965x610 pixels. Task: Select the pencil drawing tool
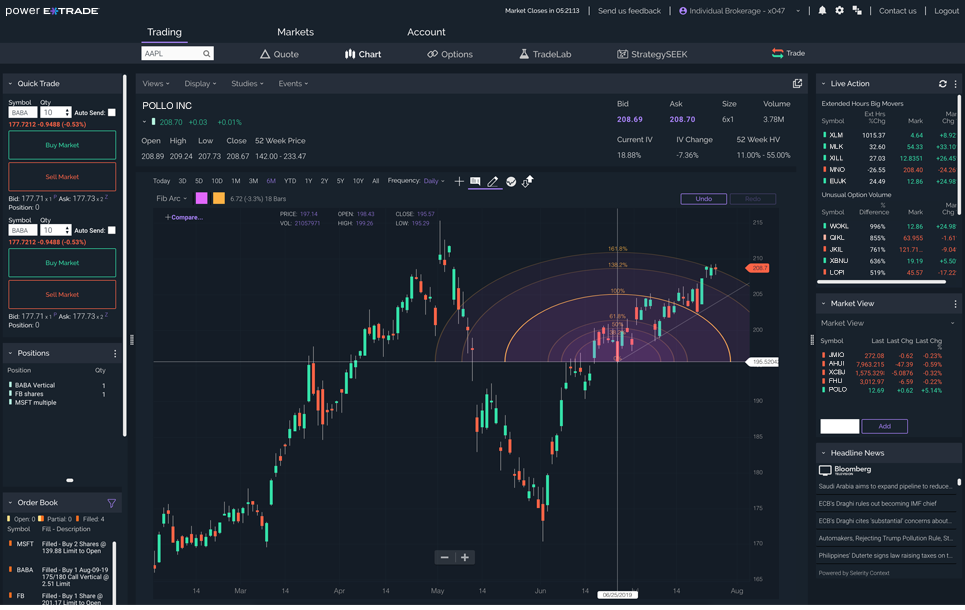pyautogui.click(x=492, y=181)
